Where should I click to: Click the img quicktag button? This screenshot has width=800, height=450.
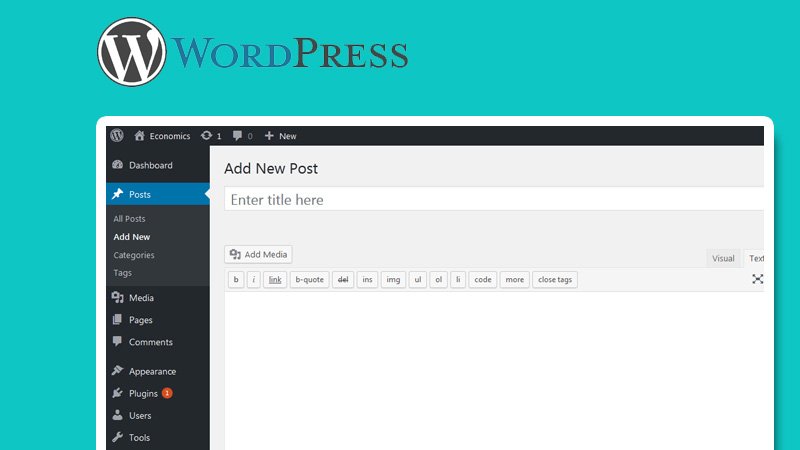(x=393, y=280)
